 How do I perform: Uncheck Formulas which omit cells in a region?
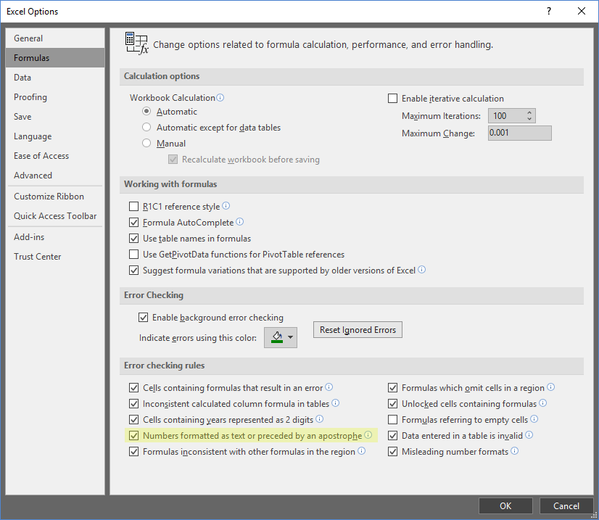(x=392, y=388)
